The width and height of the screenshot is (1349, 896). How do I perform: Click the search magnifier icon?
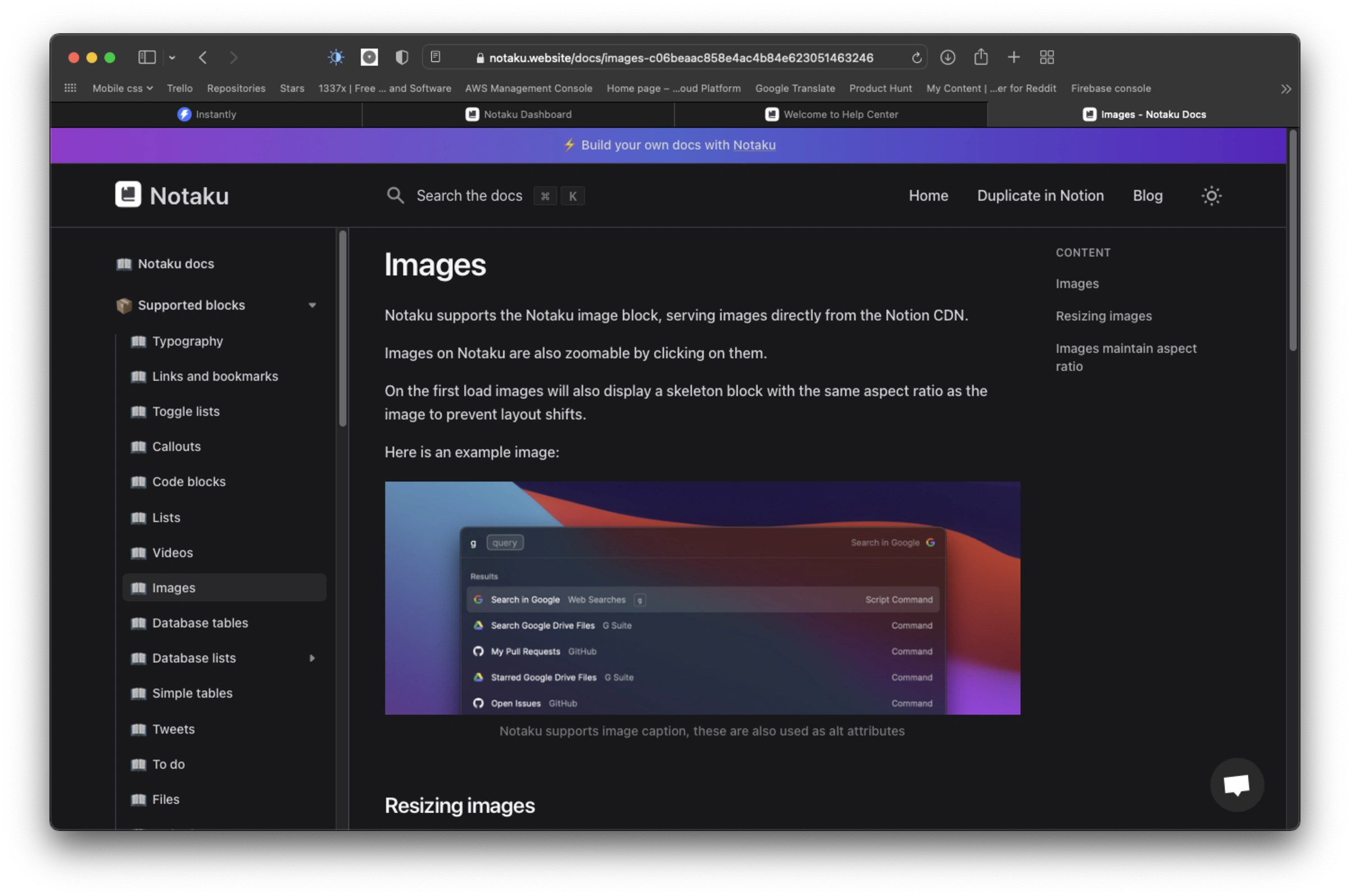pos(395,196)
